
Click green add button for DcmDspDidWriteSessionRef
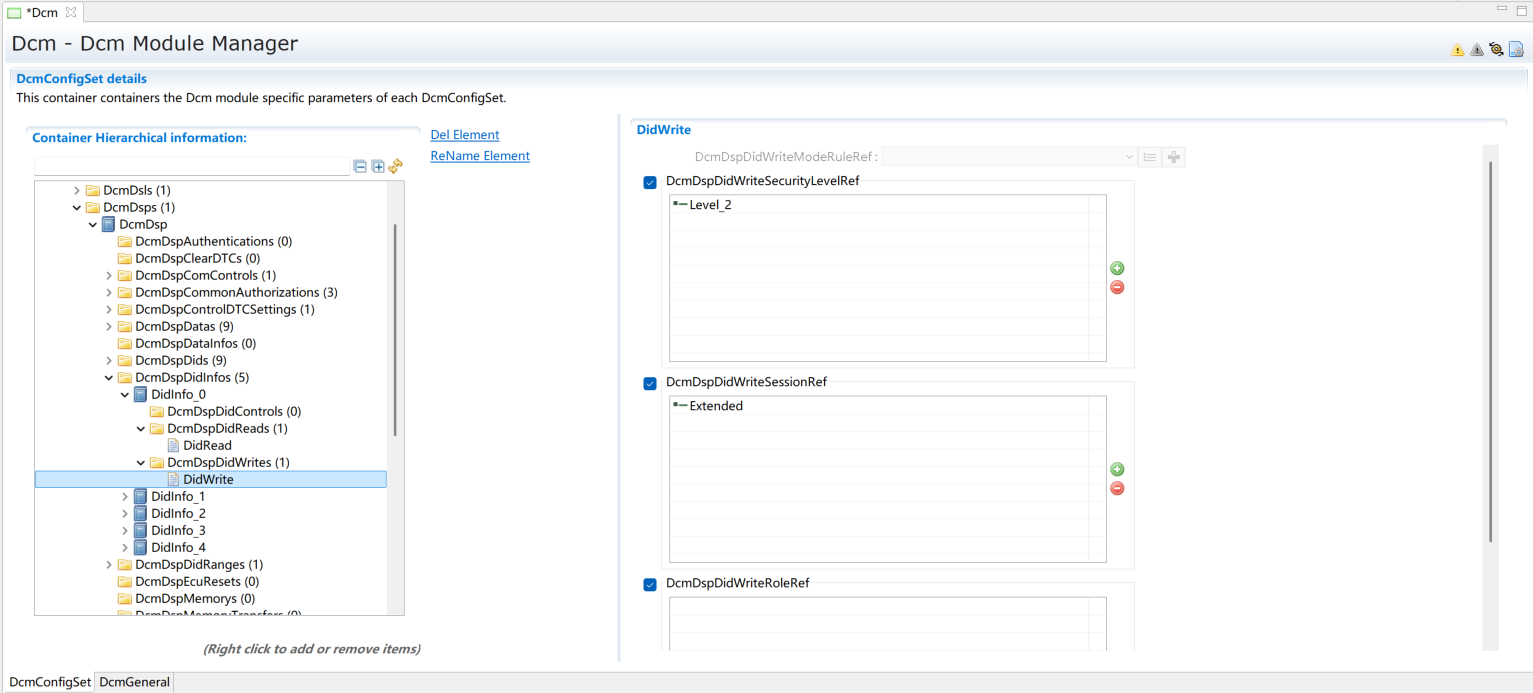point(1117,469)
